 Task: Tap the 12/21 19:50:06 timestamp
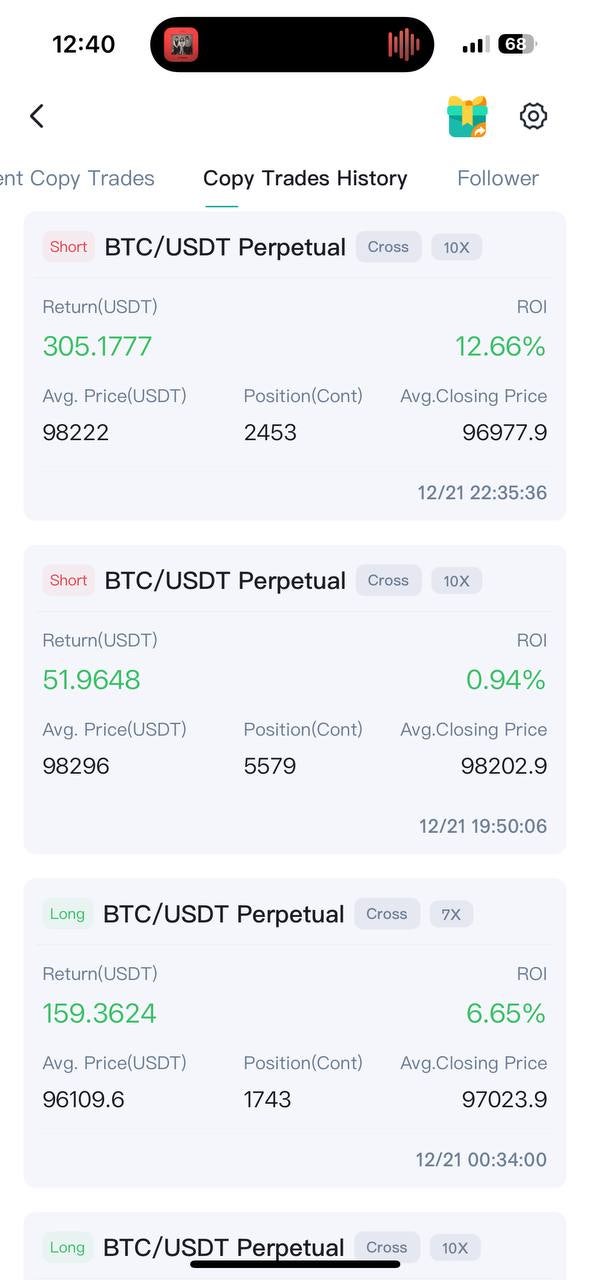[483, 826]
